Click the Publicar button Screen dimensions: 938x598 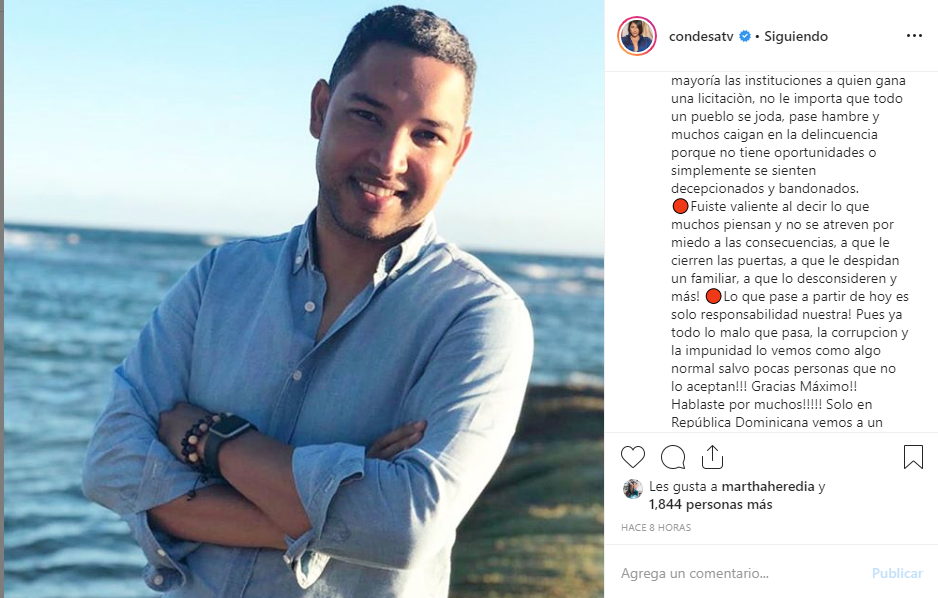[897, 573]
